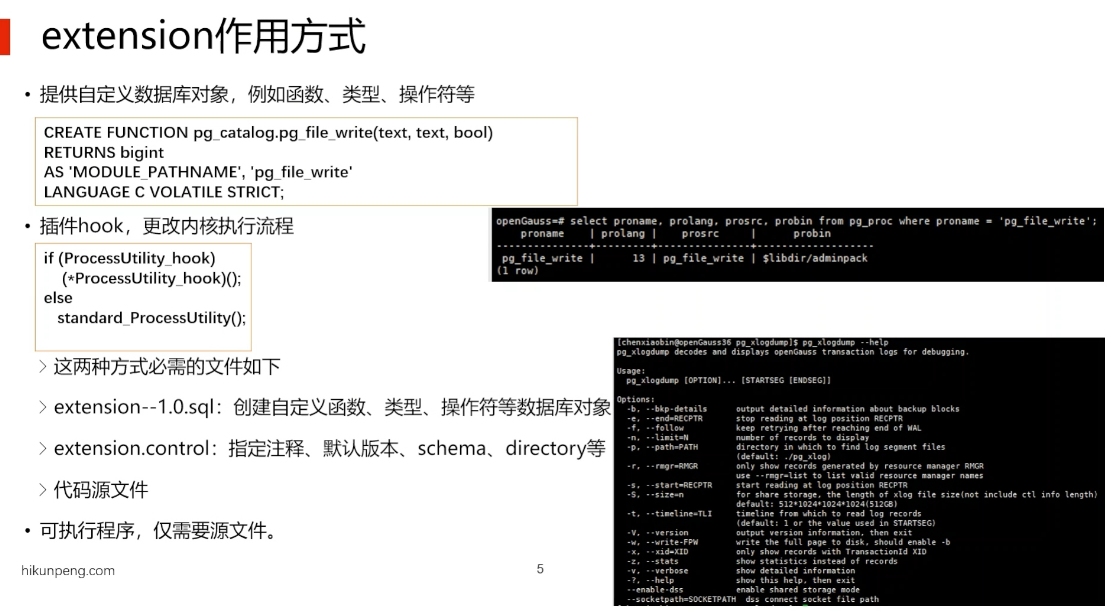Click the "-?, --help" option

(x=650, y=581)
